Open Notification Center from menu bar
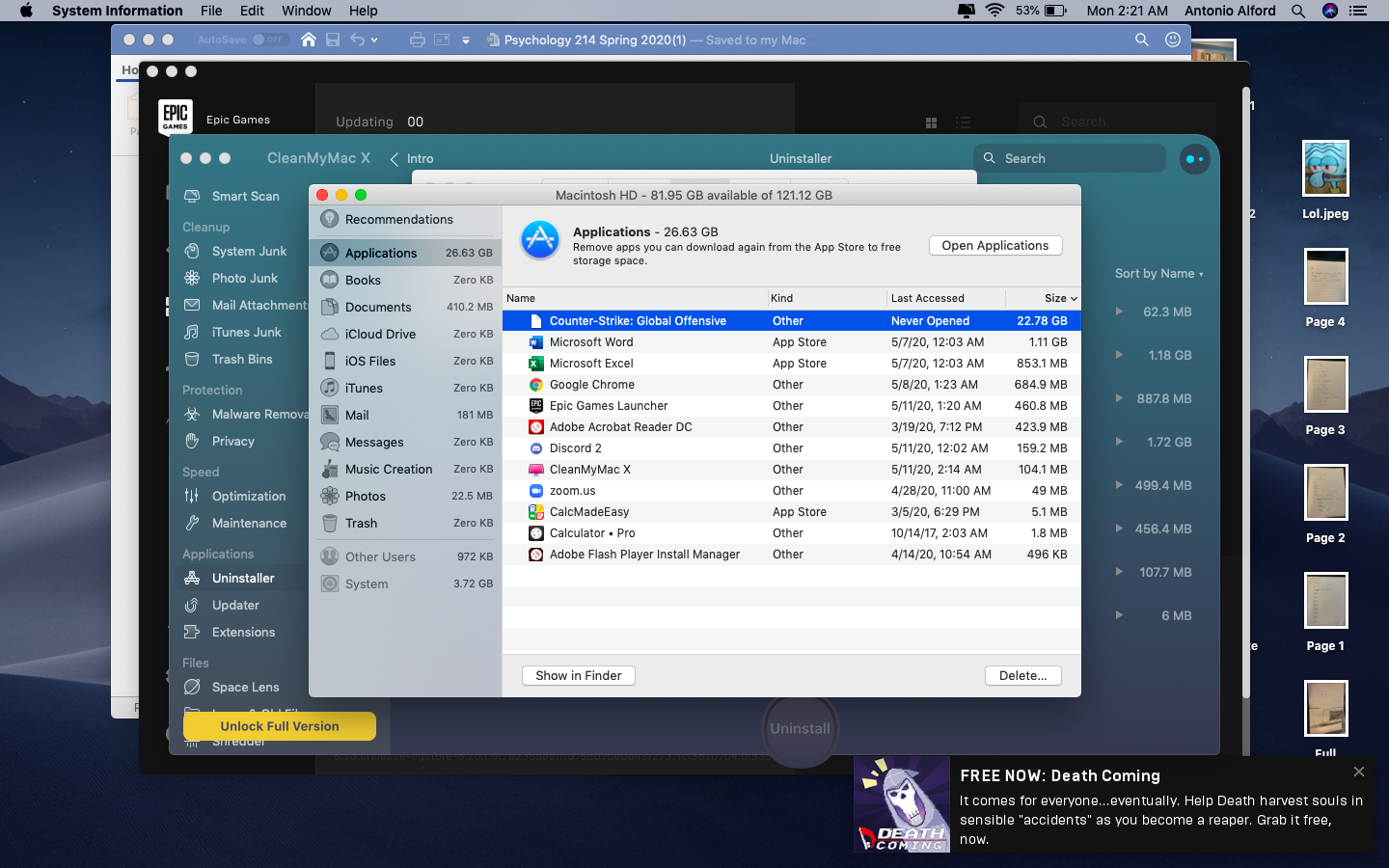Screen dimensions: 1389x868 pos(1358,11)
